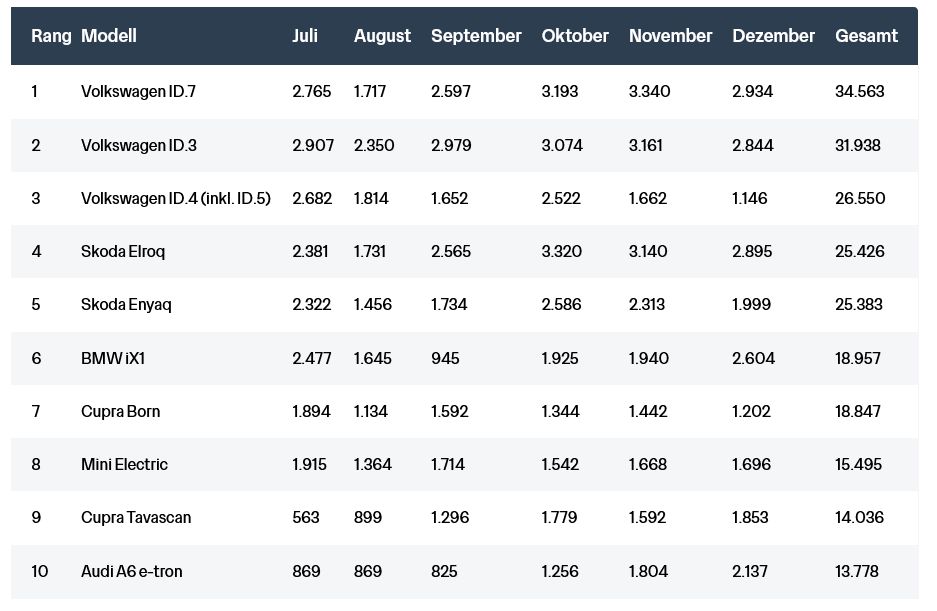Screen dimensions: 937x611
Task: Select the Oktober column header
Action: click(575, 36)
